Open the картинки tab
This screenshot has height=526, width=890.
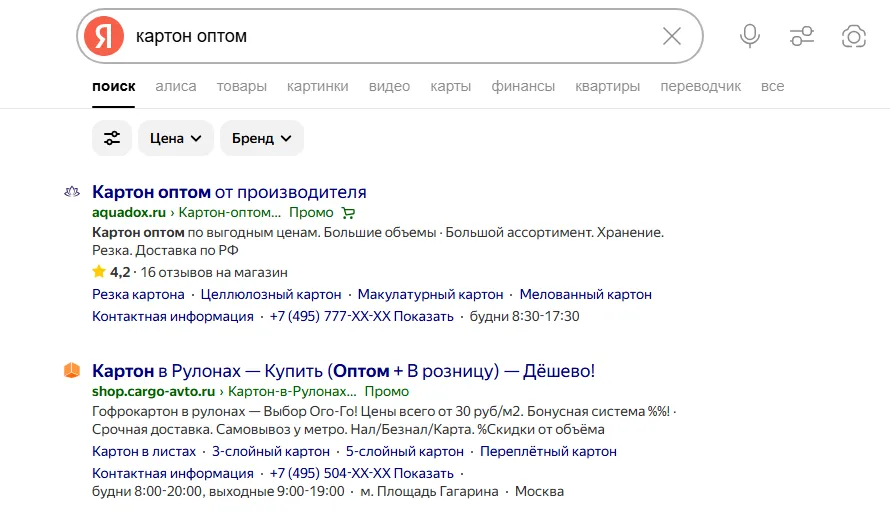pos(318,86)
